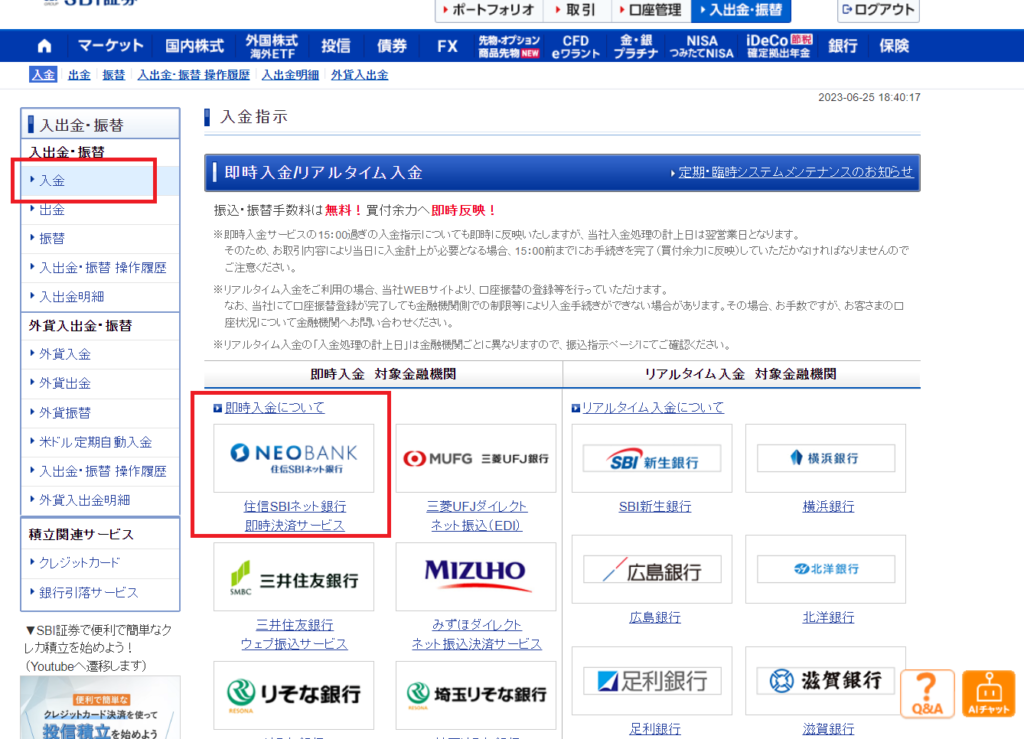Open the 国内株式 menu

click(x=194, y=46)
